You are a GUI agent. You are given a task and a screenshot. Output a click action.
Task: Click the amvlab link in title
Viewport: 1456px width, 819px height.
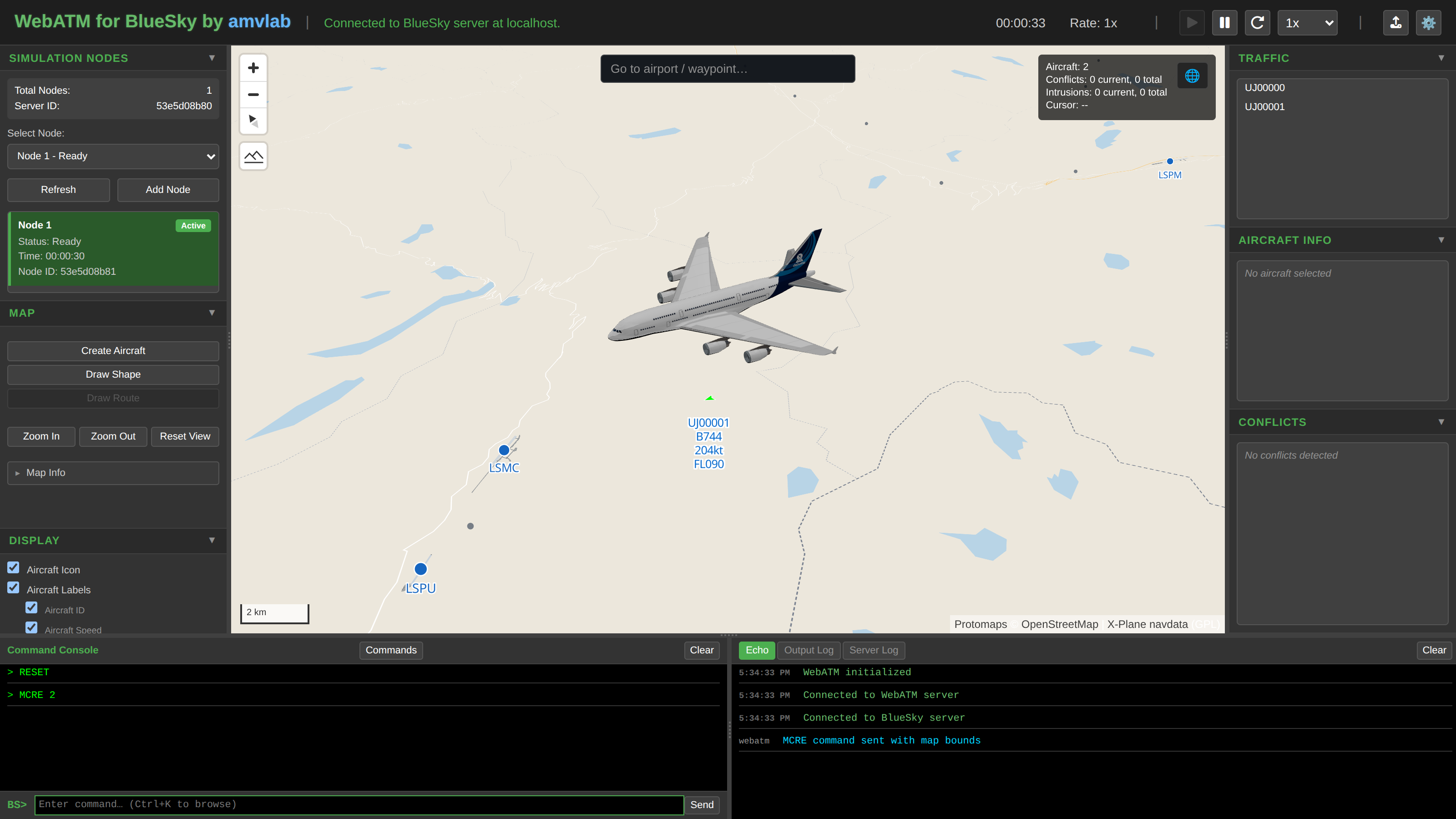259,21
